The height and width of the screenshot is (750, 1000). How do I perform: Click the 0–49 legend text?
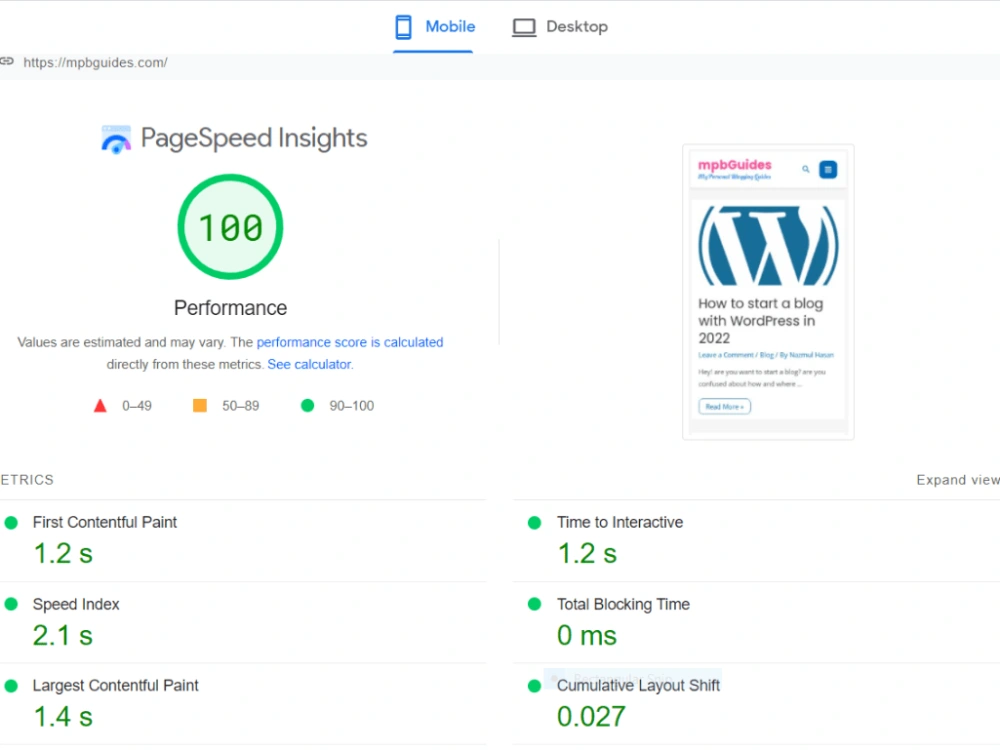pos(137,406)
